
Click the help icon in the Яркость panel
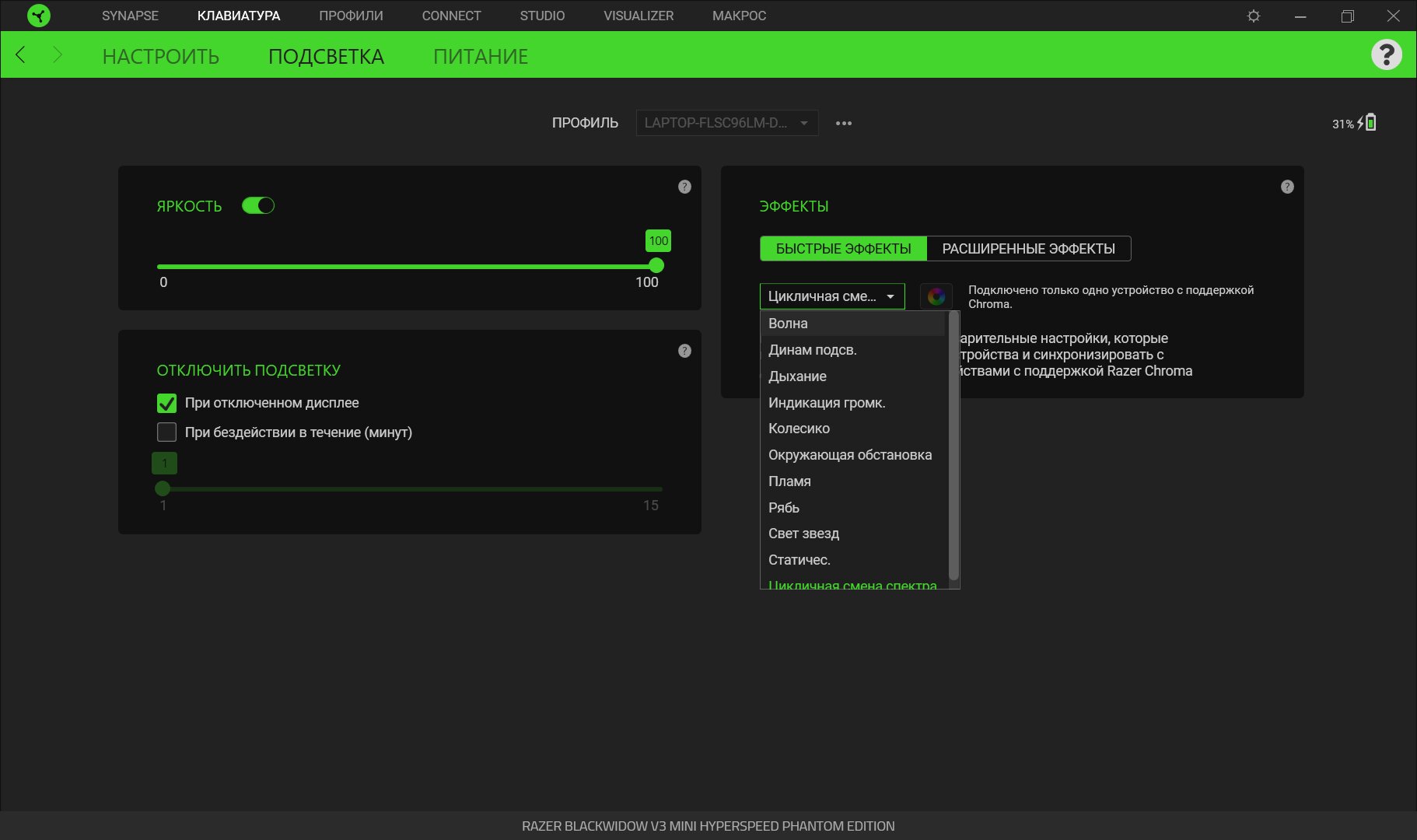point(684,187)
